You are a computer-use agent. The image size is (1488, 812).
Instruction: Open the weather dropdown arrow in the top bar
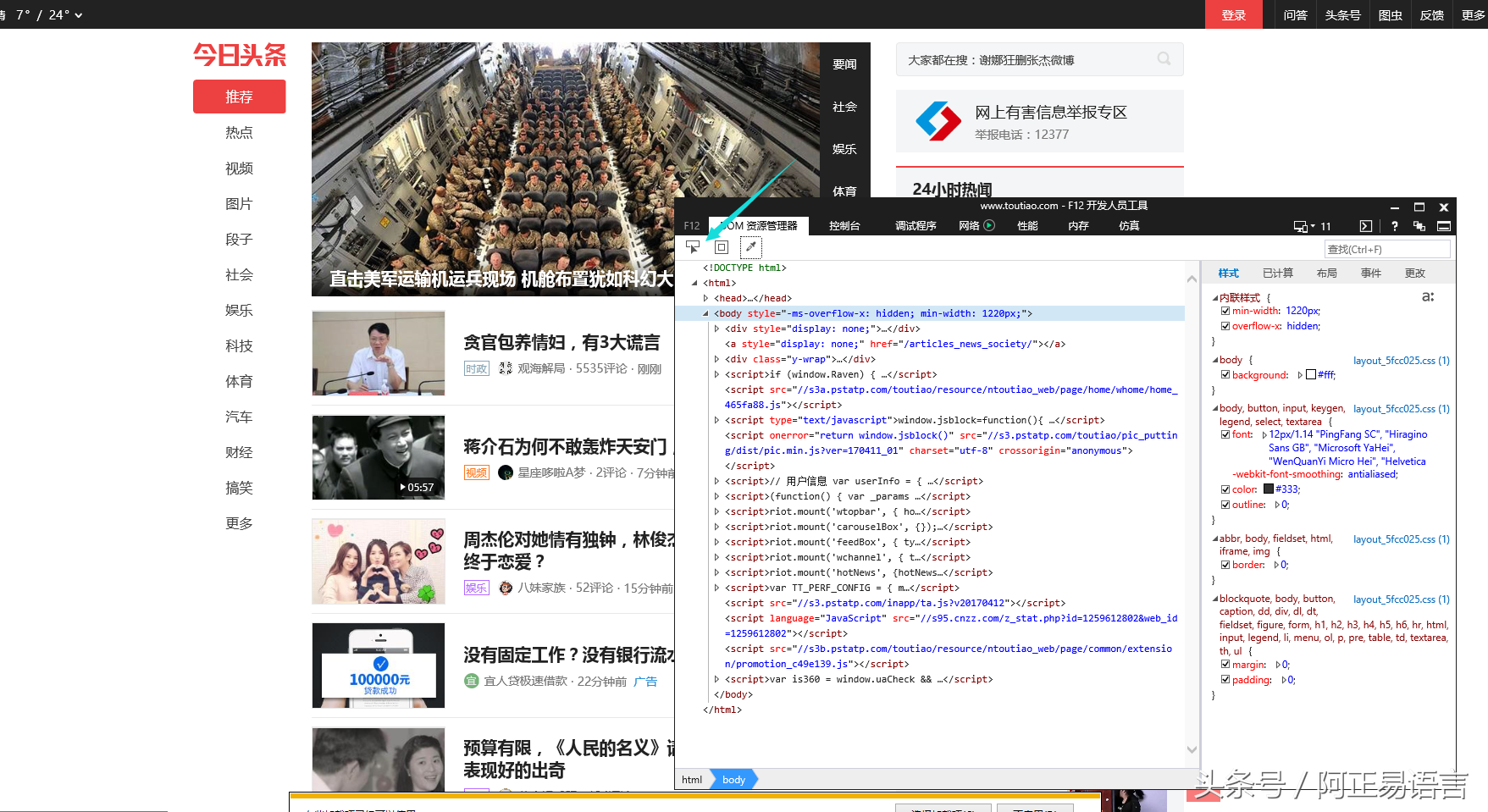coord(79,15)
